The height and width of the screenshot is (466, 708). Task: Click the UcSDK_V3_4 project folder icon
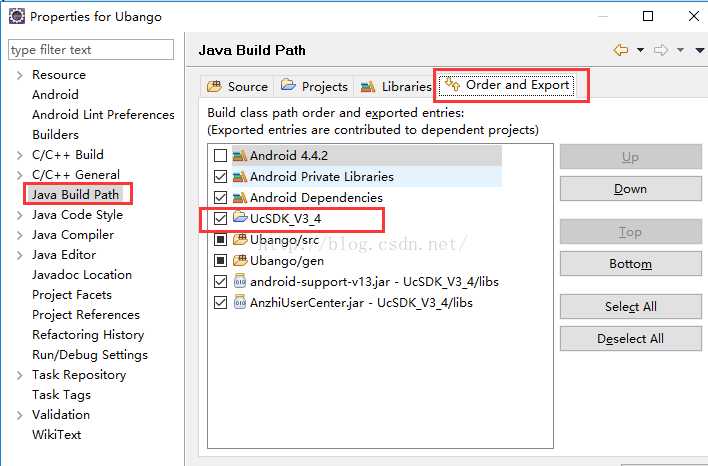coord(240,218)
